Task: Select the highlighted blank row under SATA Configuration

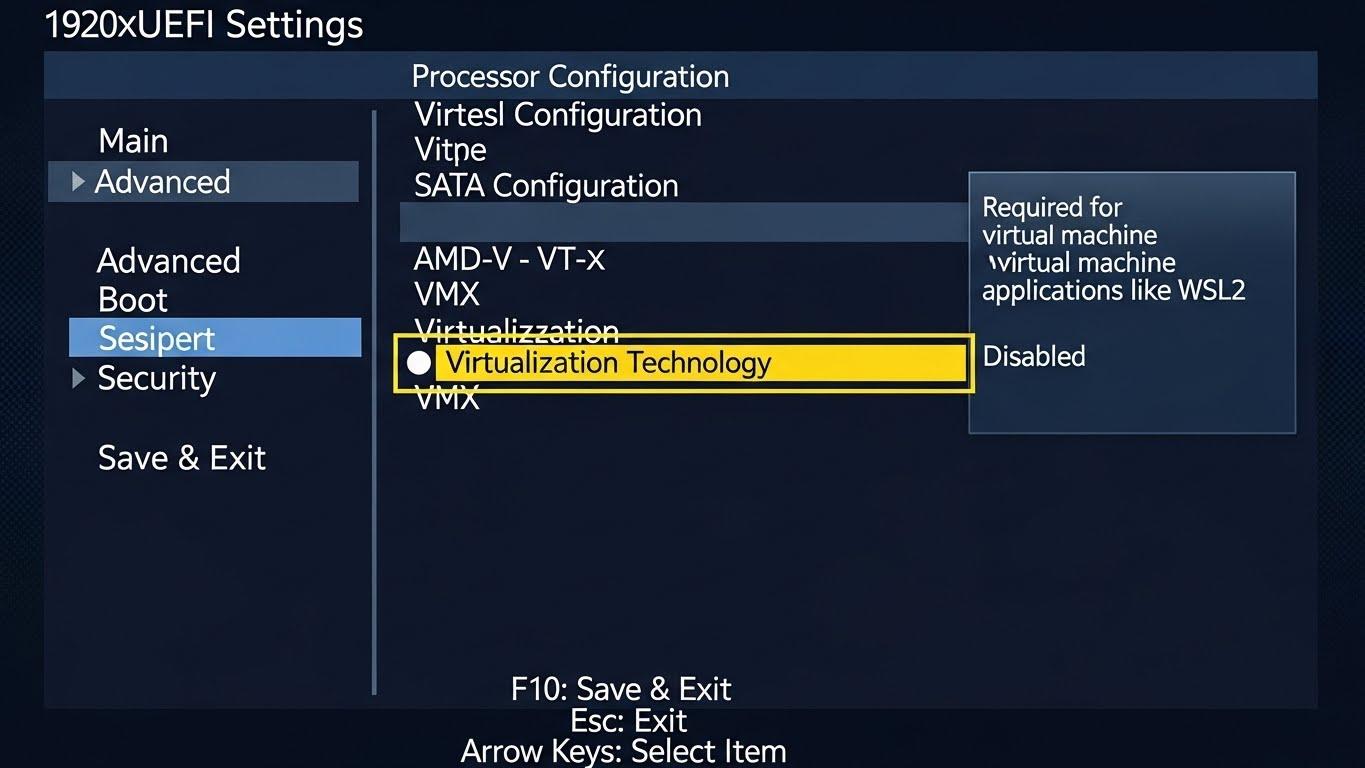Action: coord(685,221)
